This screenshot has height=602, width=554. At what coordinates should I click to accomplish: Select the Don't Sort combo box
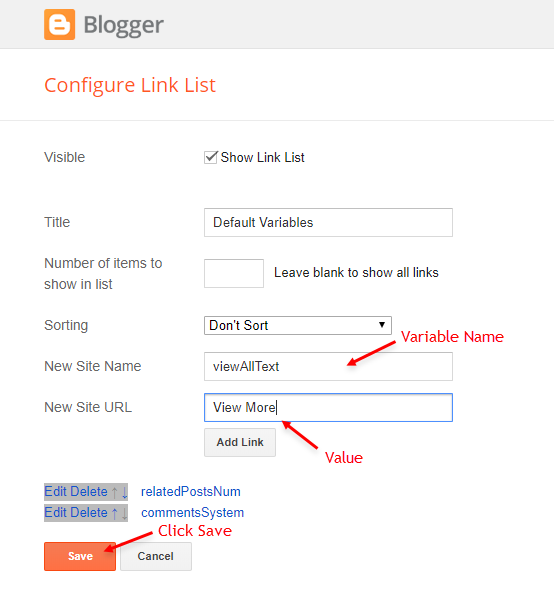[x=298, y=325]
